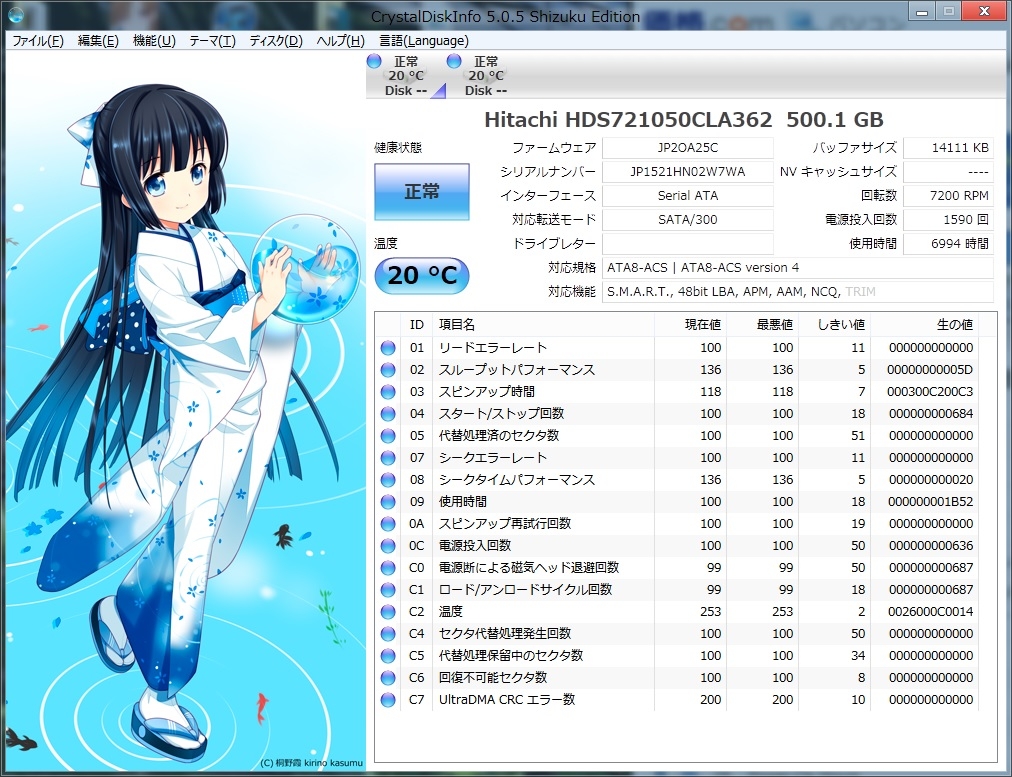Open the 編集(E) menu
The image size is (1012, 777).
[98, 41]
